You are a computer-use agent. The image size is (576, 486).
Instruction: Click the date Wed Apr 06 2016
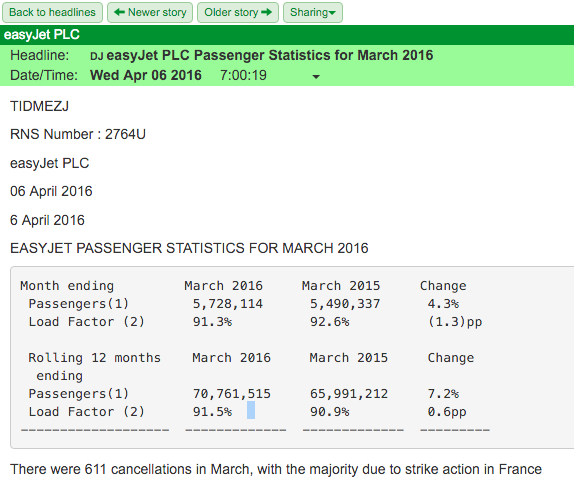coord(146,75)
